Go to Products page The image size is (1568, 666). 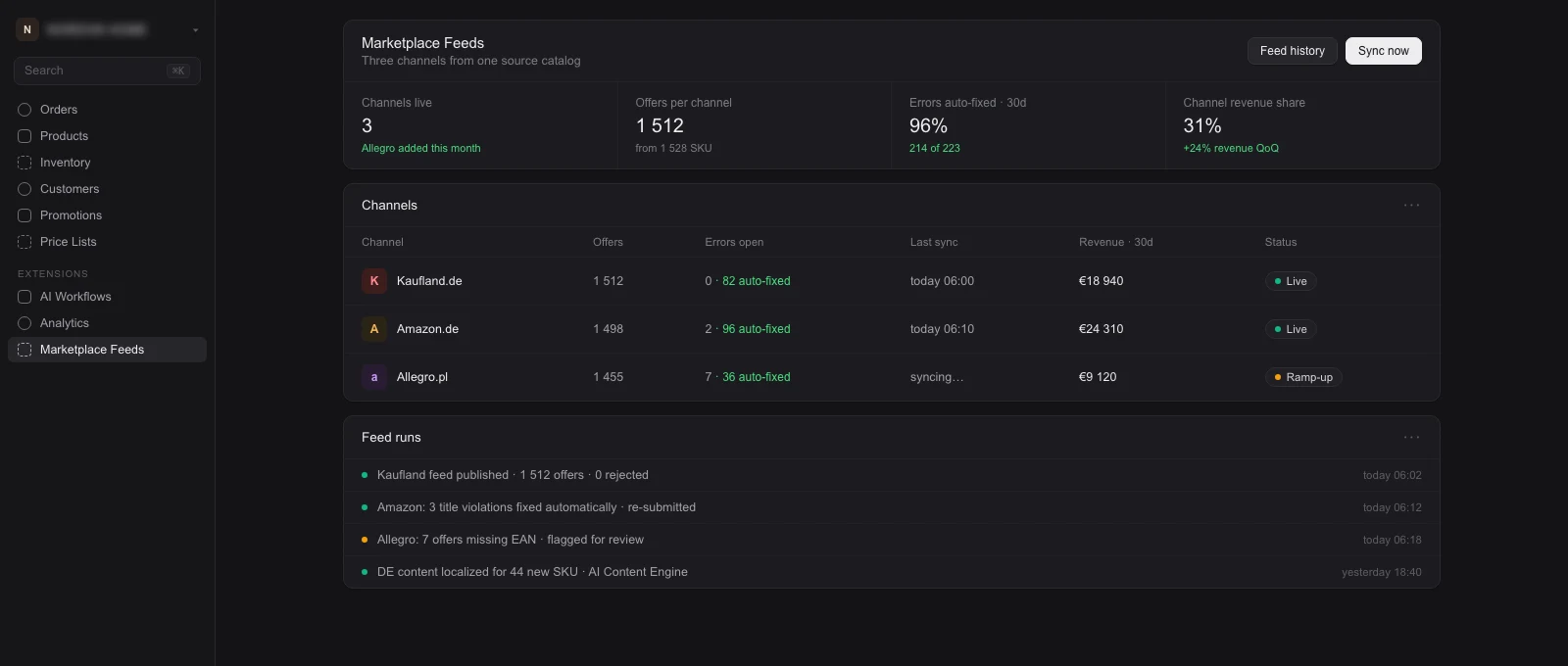107,136
